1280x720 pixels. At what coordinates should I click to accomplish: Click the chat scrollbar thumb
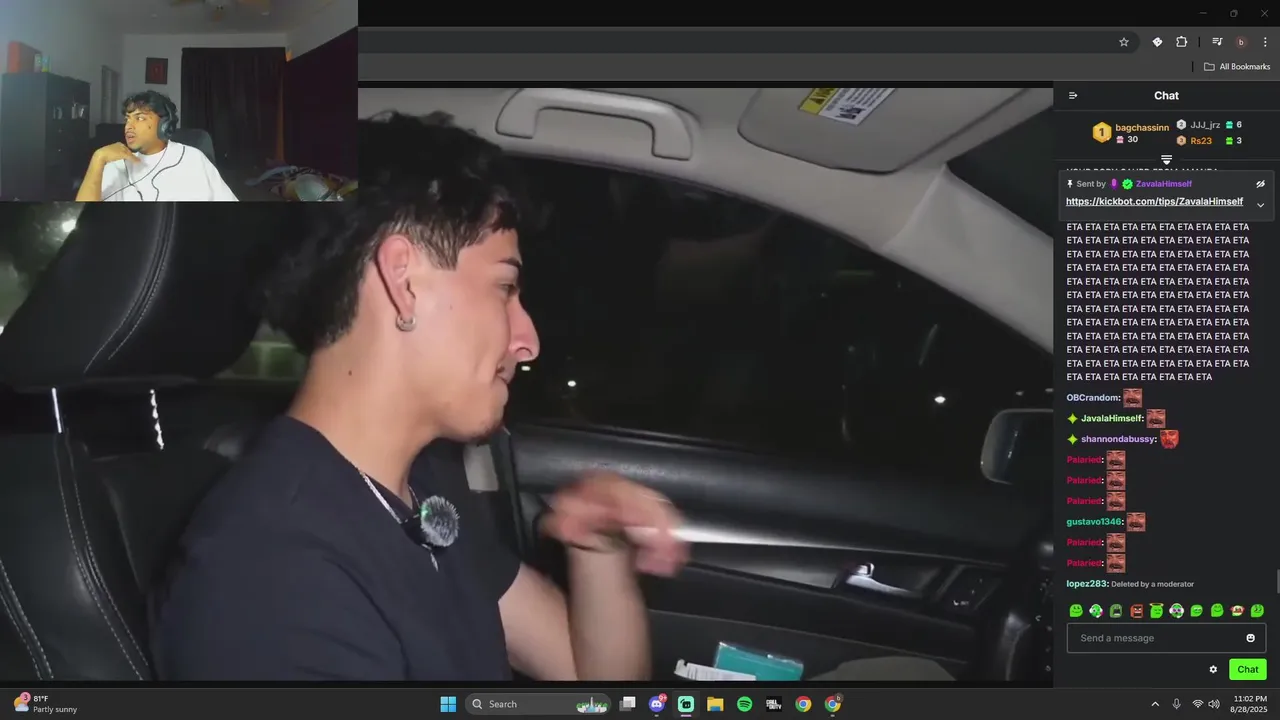(1277, 581)
